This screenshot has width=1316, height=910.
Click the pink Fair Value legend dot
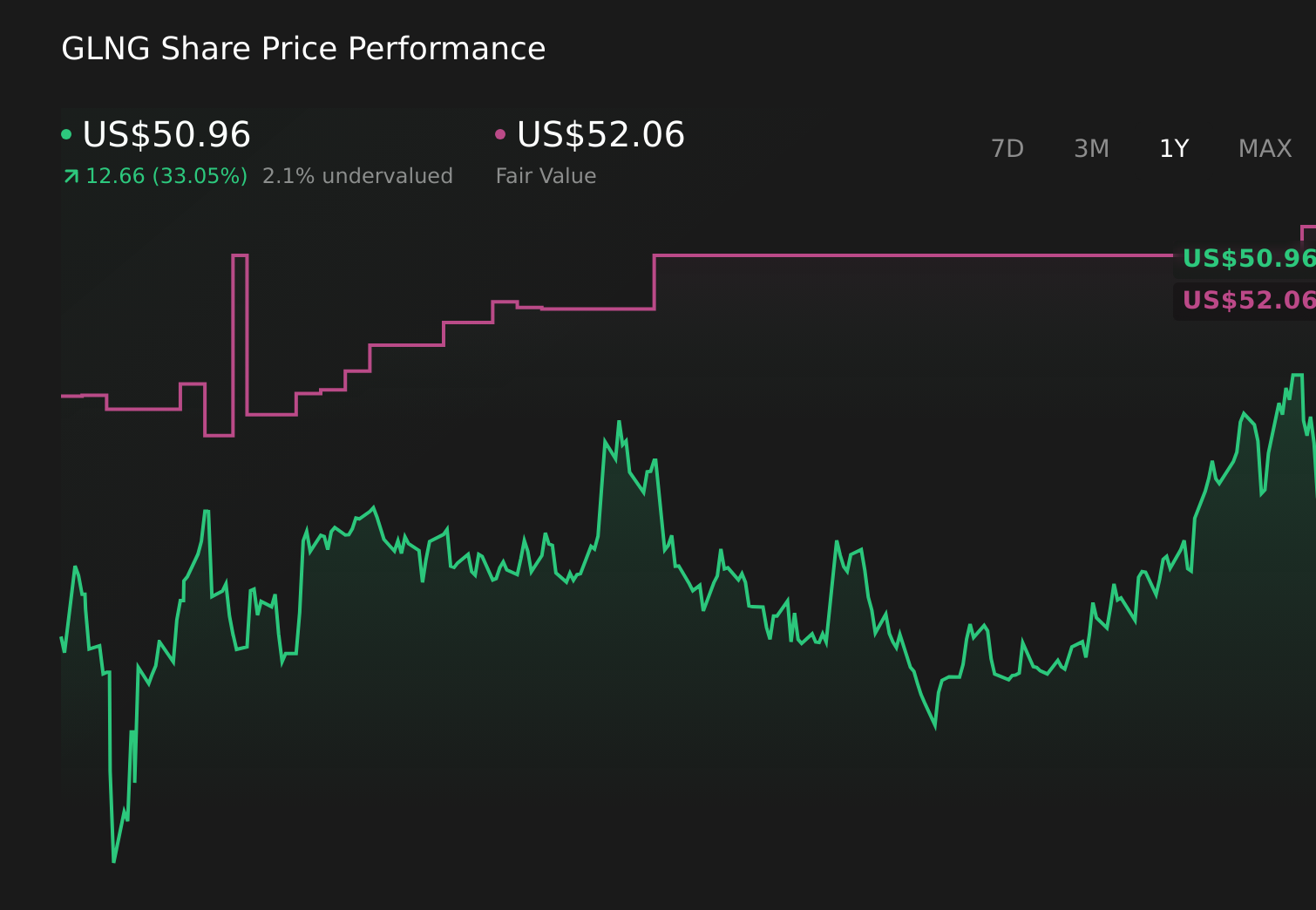click(x=499, y=132)
